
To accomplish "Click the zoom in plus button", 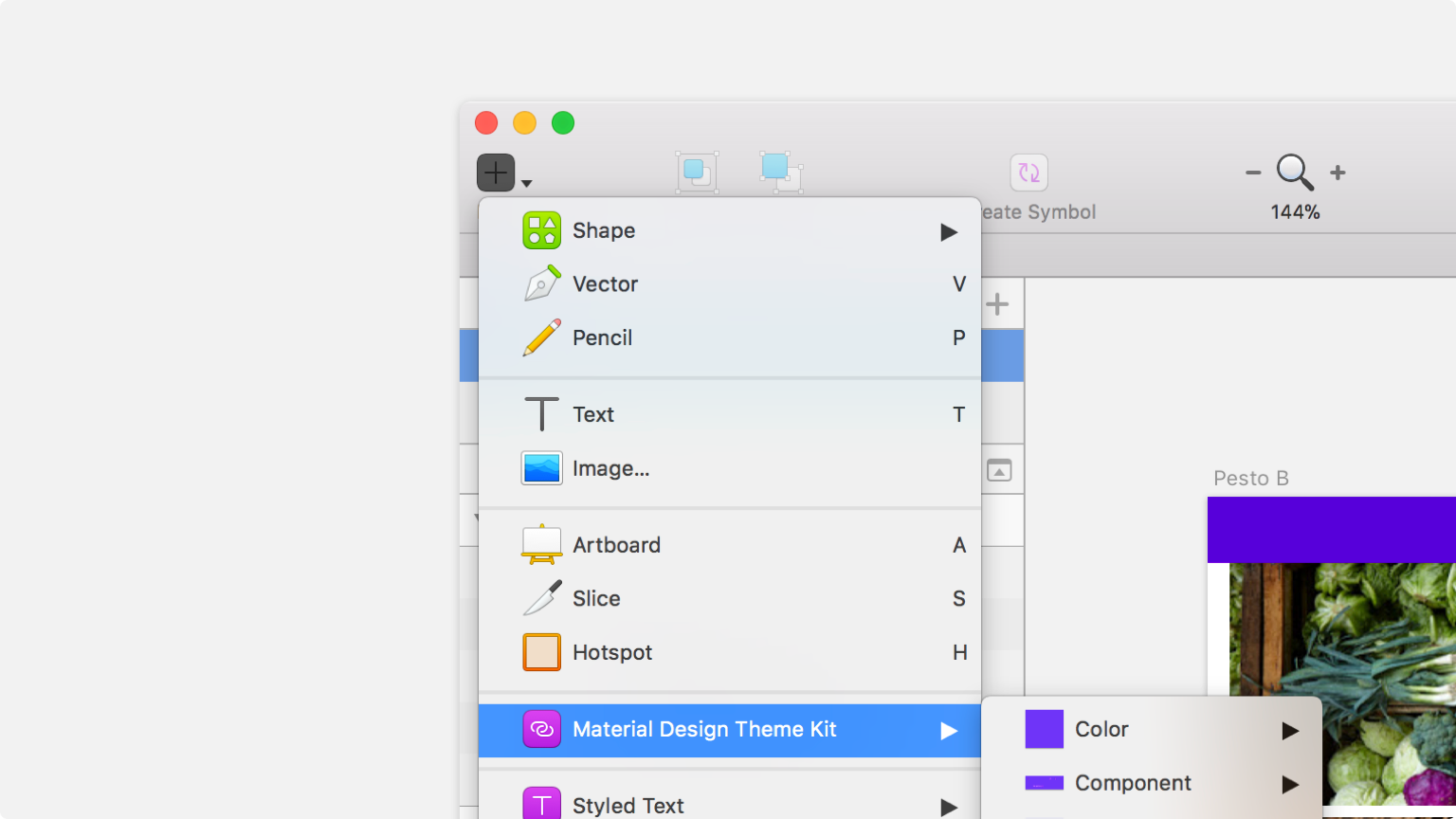I will point(1338,172).
